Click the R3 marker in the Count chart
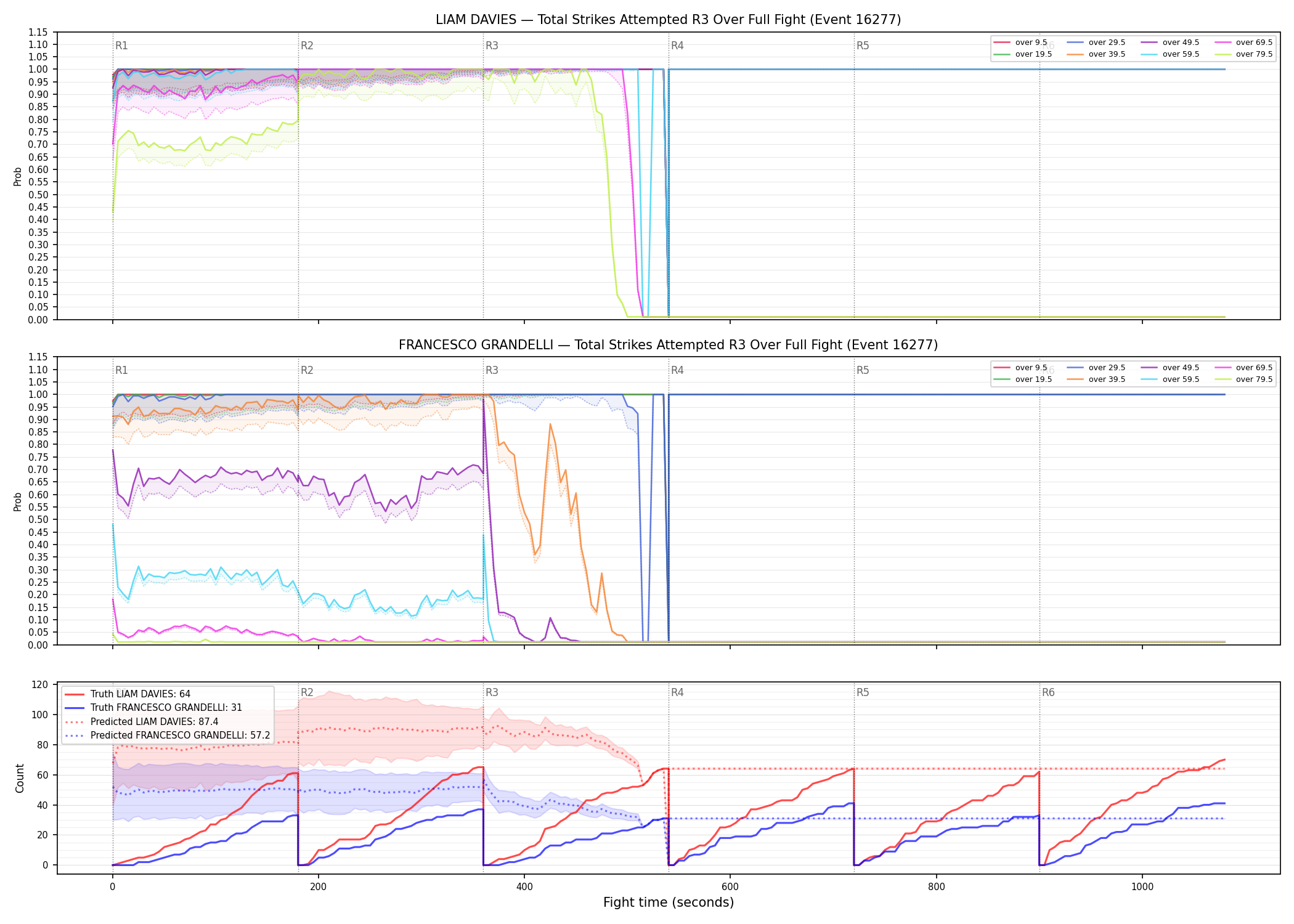Image resolution: width=1294 pixels, height=924 pixels. (x=492, y=692)
